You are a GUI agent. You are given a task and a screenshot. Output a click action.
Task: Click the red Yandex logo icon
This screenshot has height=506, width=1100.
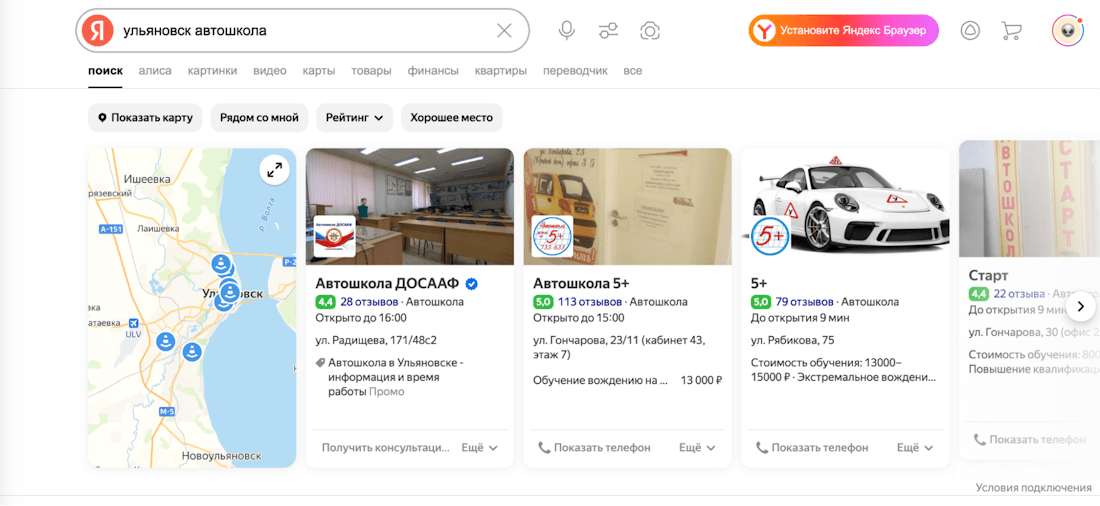pyautogui.click(x=97, y=30)
